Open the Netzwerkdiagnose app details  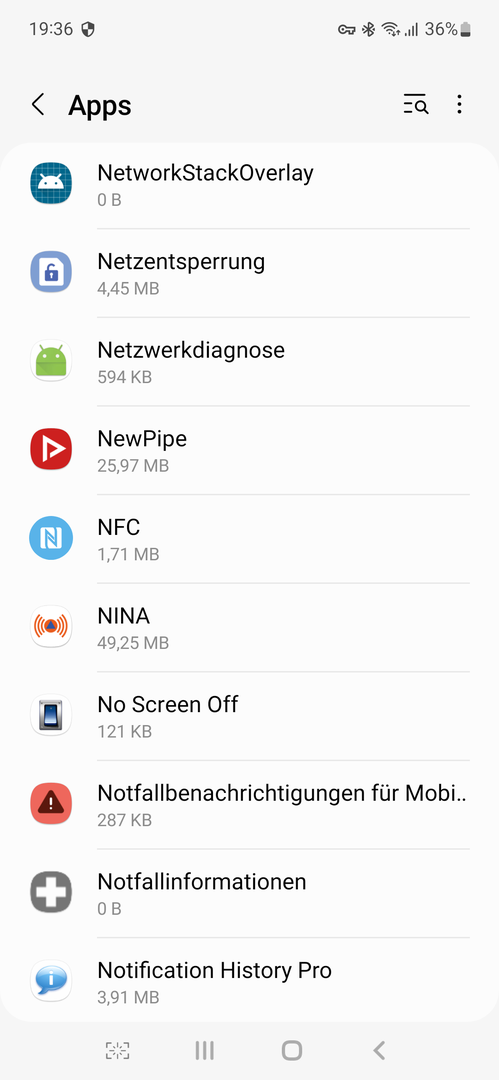(250, 361)
